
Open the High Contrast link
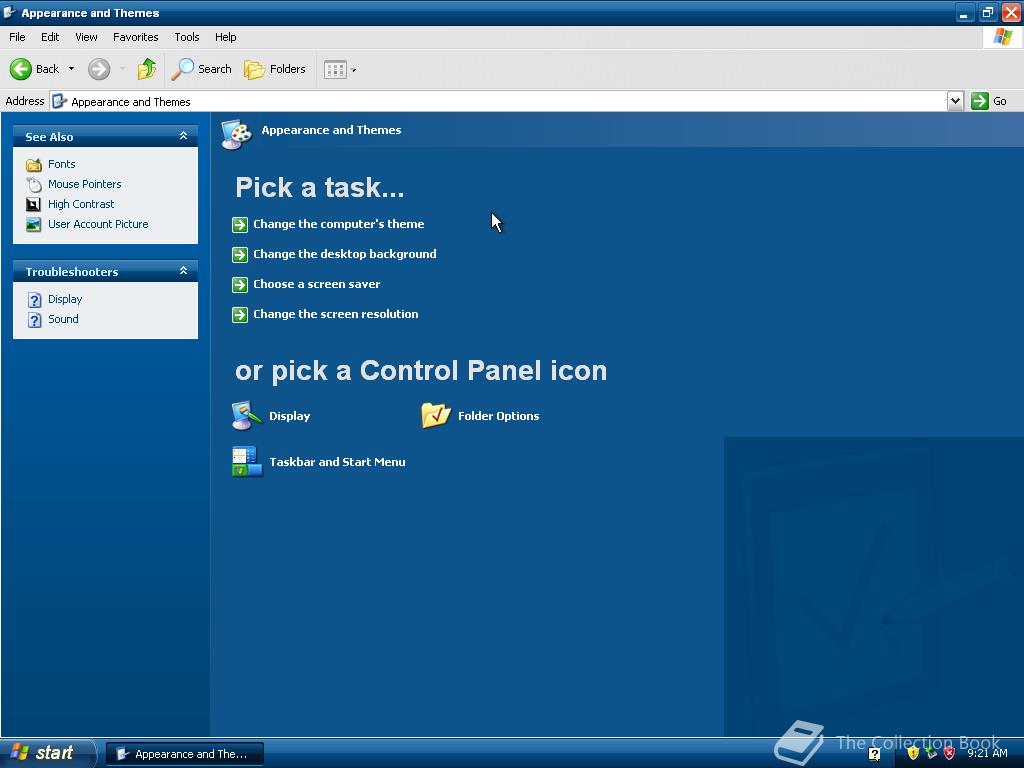(x=81, y=204)
